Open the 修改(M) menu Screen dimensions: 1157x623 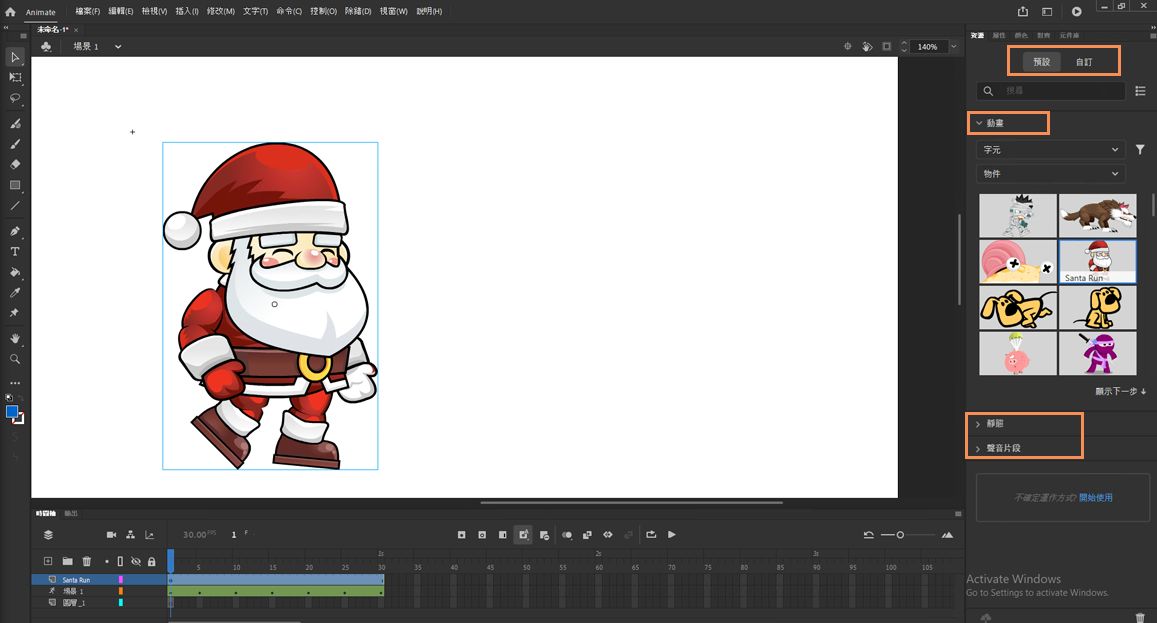(221, 11)
